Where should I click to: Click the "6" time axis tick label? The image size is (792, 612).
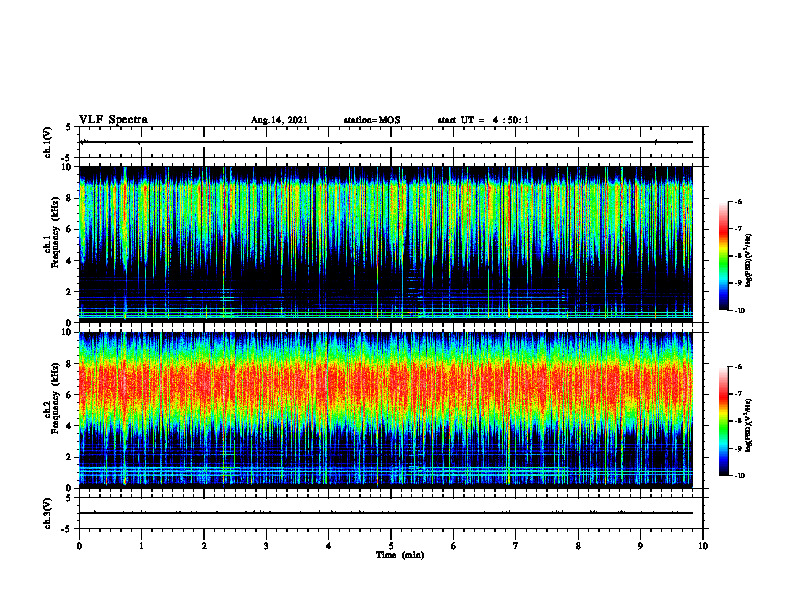(x=454, y=546)
